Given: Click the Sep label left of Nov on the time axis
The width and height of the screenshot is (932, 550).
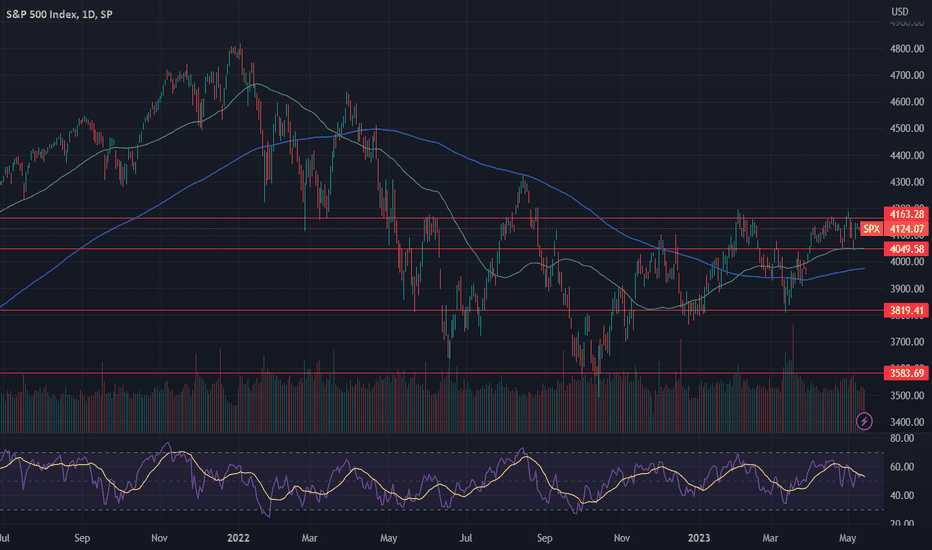Looking at the screenshot, I should (82, 538).
